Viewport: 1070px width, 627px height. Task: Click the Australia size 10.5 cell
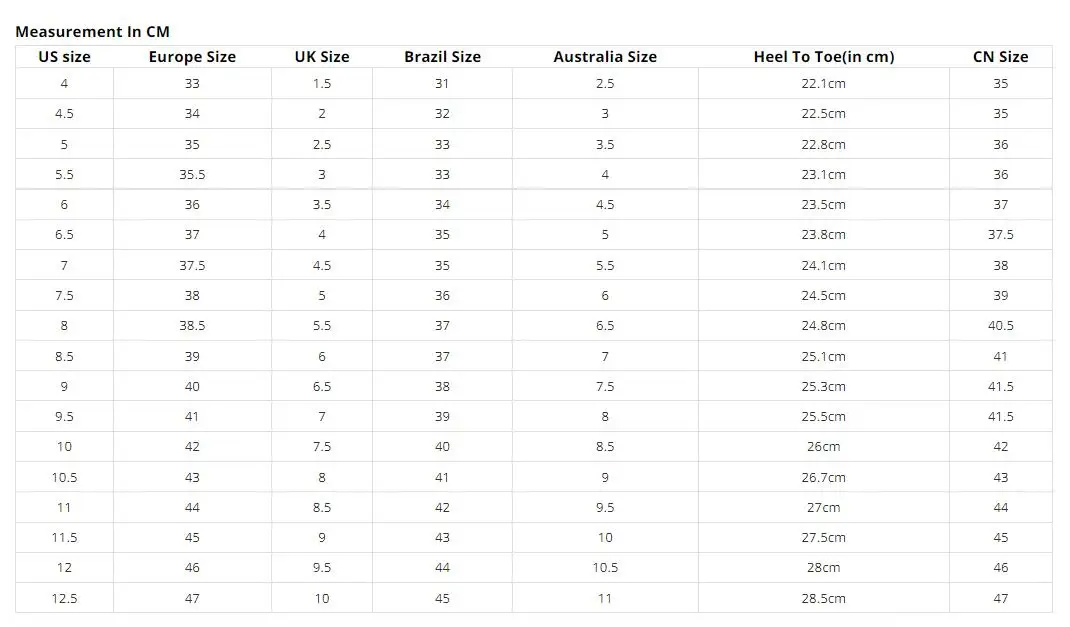tap(605, 568)
